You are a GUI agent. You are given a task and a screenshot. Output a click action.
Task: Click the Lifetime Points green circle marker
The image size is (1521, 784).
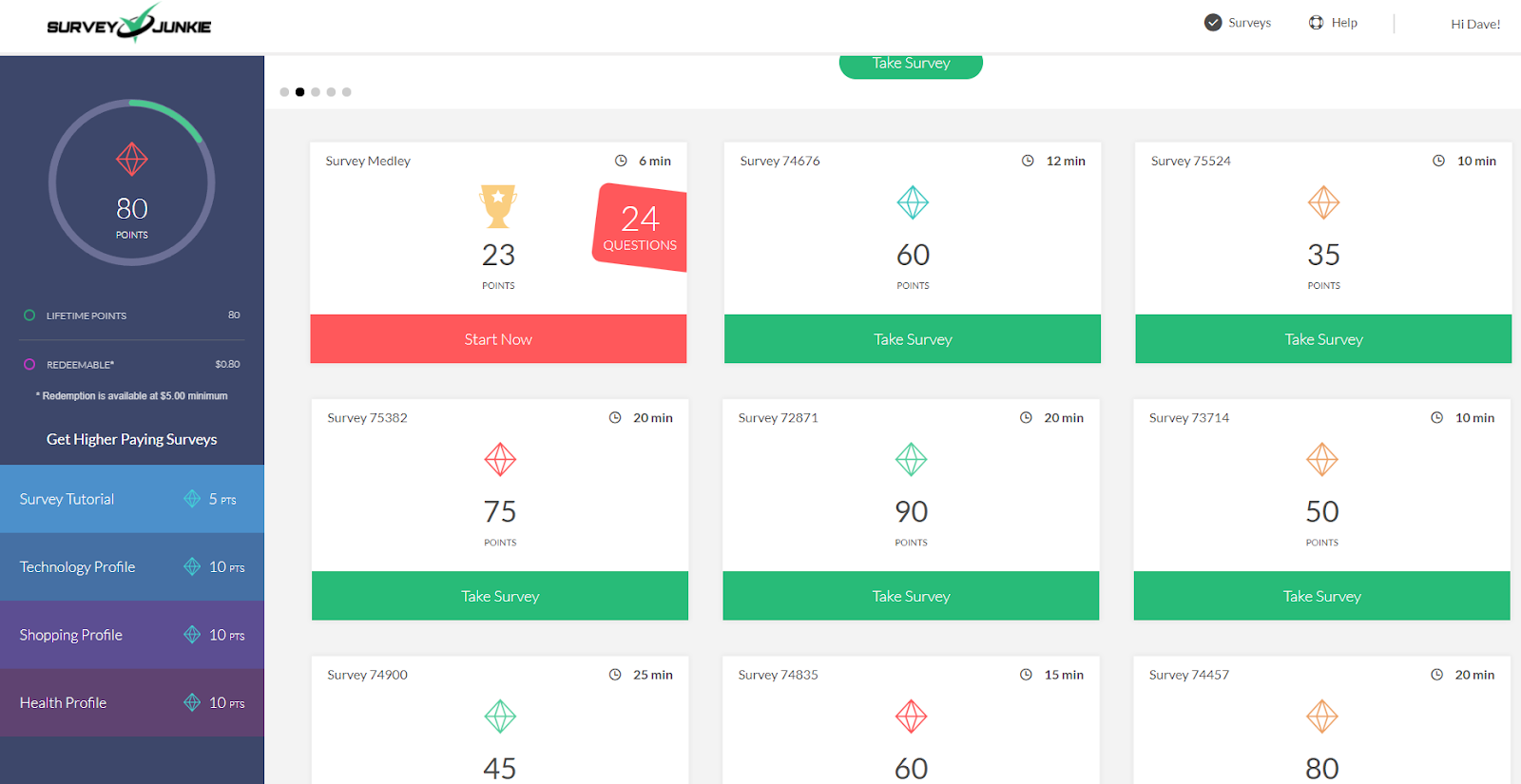(x=29, y=316)
